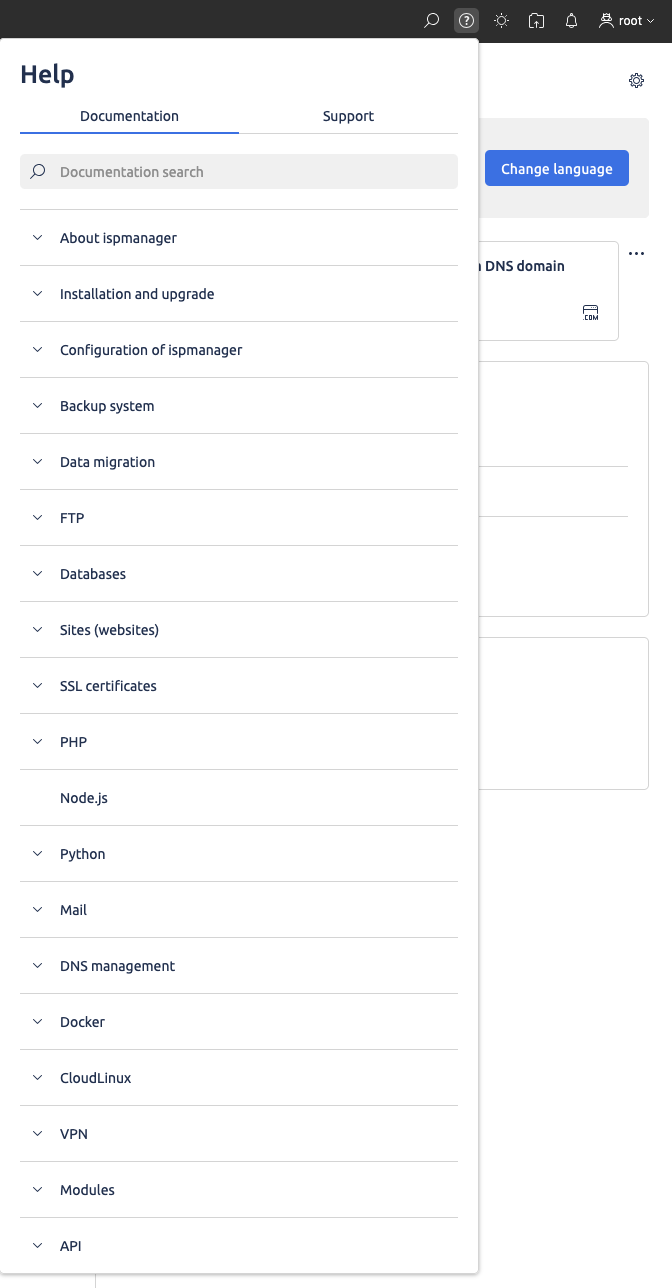Toggle the light/dark theme sun icon

click(501, 20)
